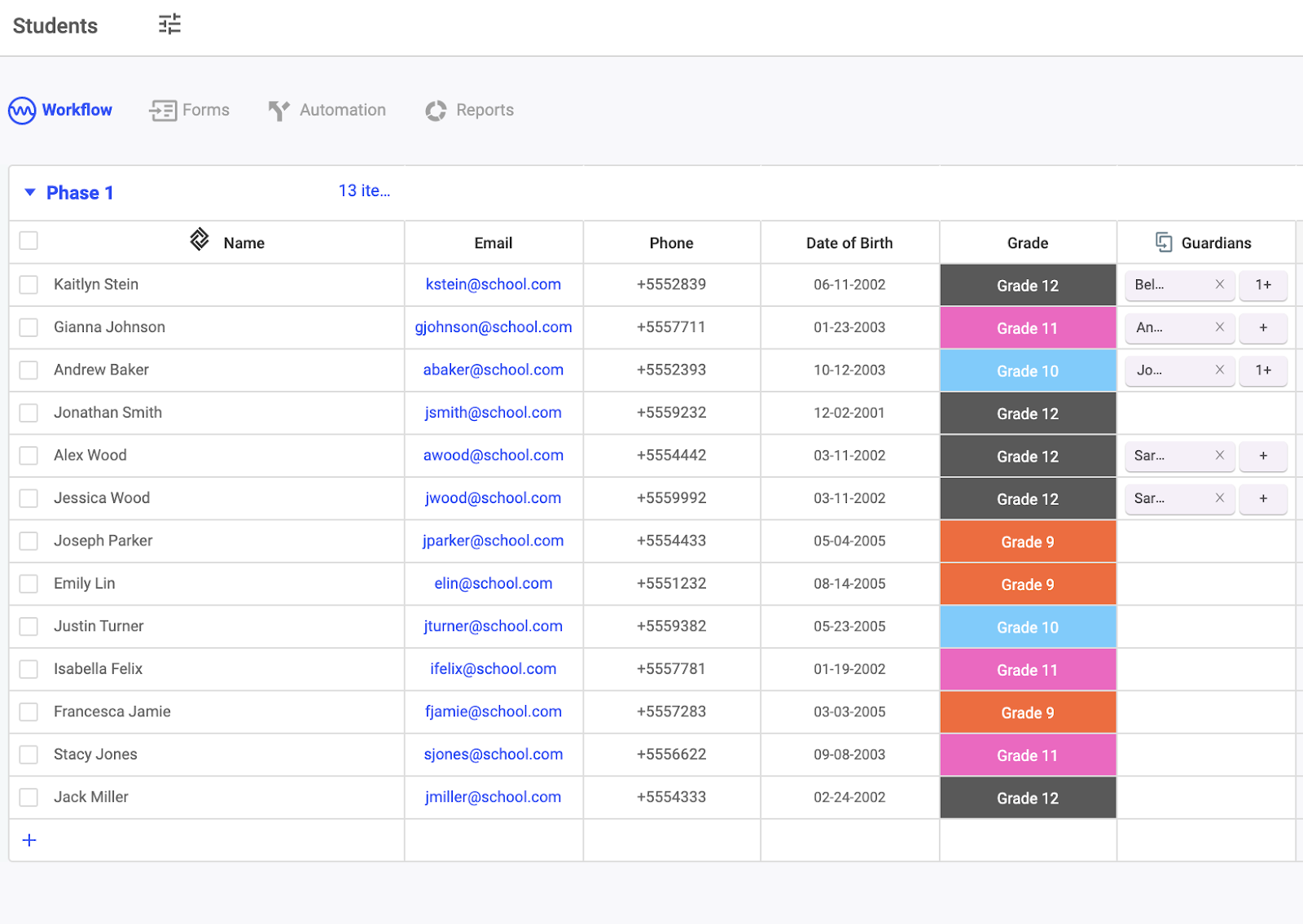Expand the 1+ guardians for Andrew Baker
The height and width of the screenshot is (924, 1303).
click(x=1263, y=370)
